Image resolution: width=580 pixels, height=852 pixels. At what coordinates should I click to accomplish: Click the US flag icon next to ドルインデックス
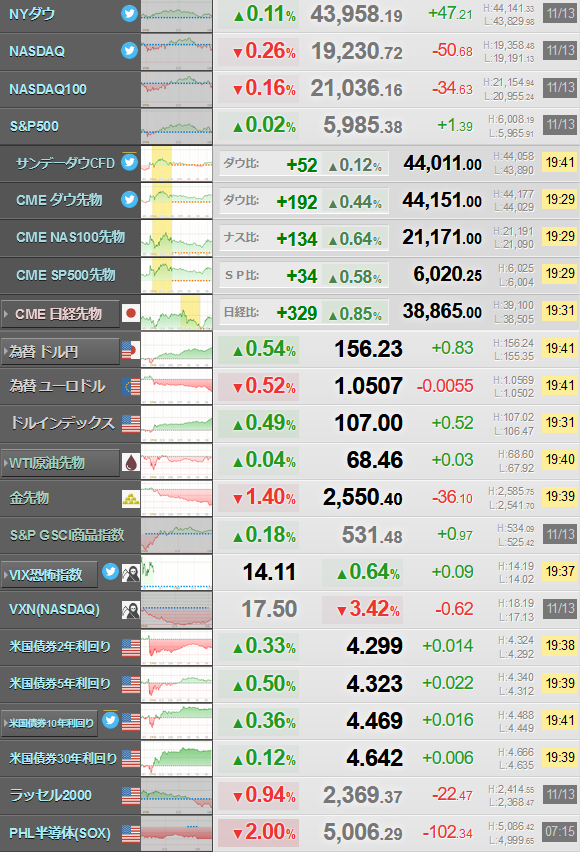point(131,424)
